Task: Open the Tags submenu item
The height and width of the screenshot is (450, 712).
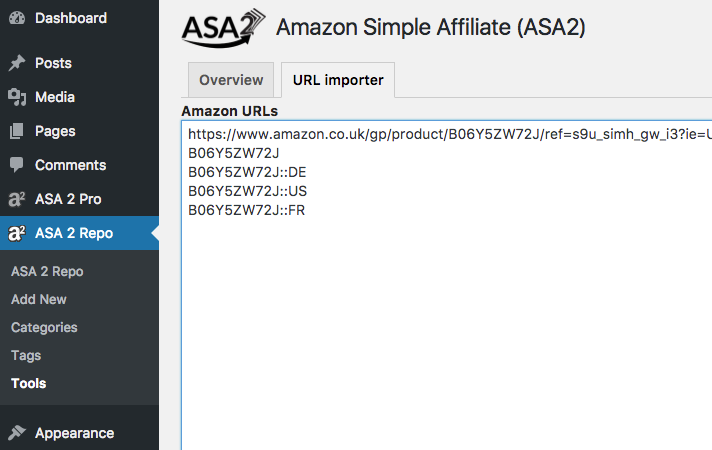Action: 26,355
